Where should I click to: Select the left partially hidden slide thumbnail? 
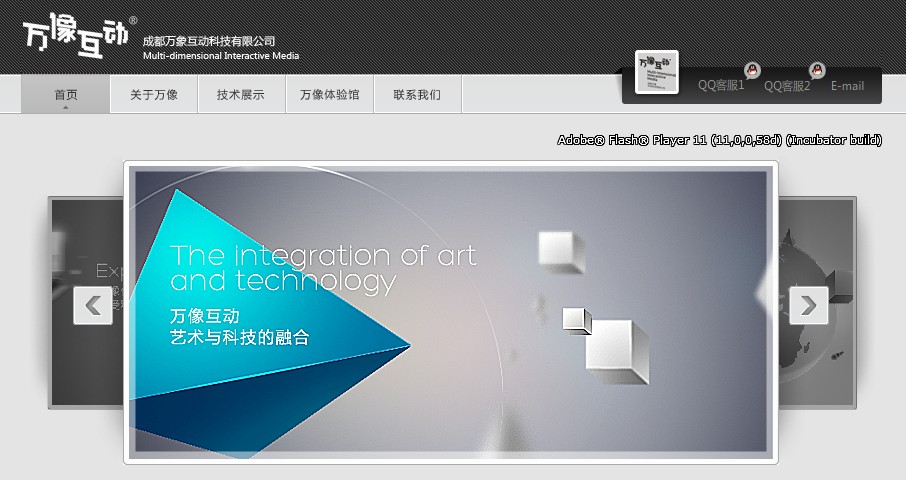coord(87,303)
